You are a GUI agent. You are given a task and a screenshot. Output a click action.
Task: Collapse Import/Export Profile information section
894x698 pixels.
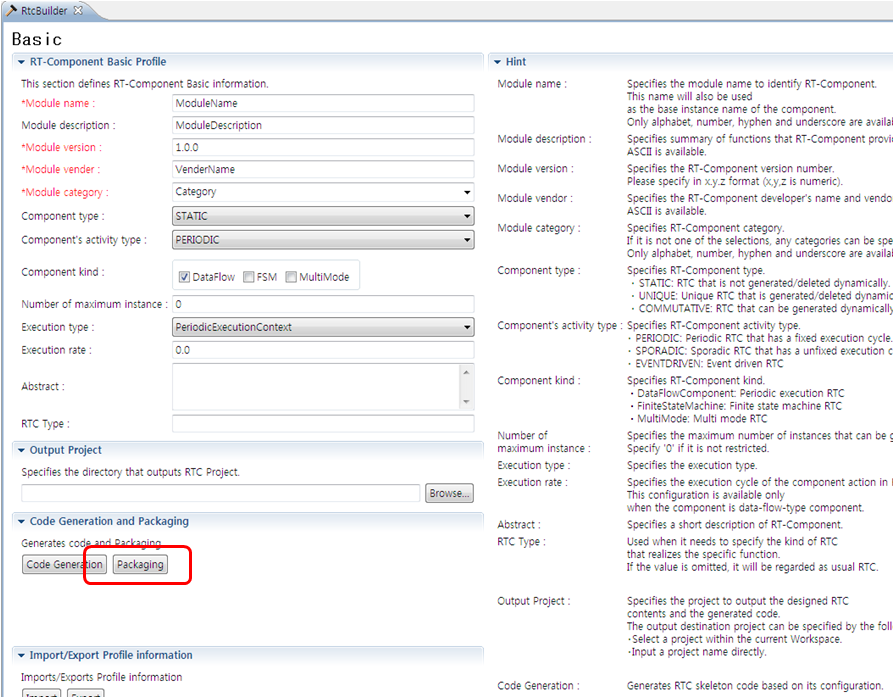coord(21,655)
